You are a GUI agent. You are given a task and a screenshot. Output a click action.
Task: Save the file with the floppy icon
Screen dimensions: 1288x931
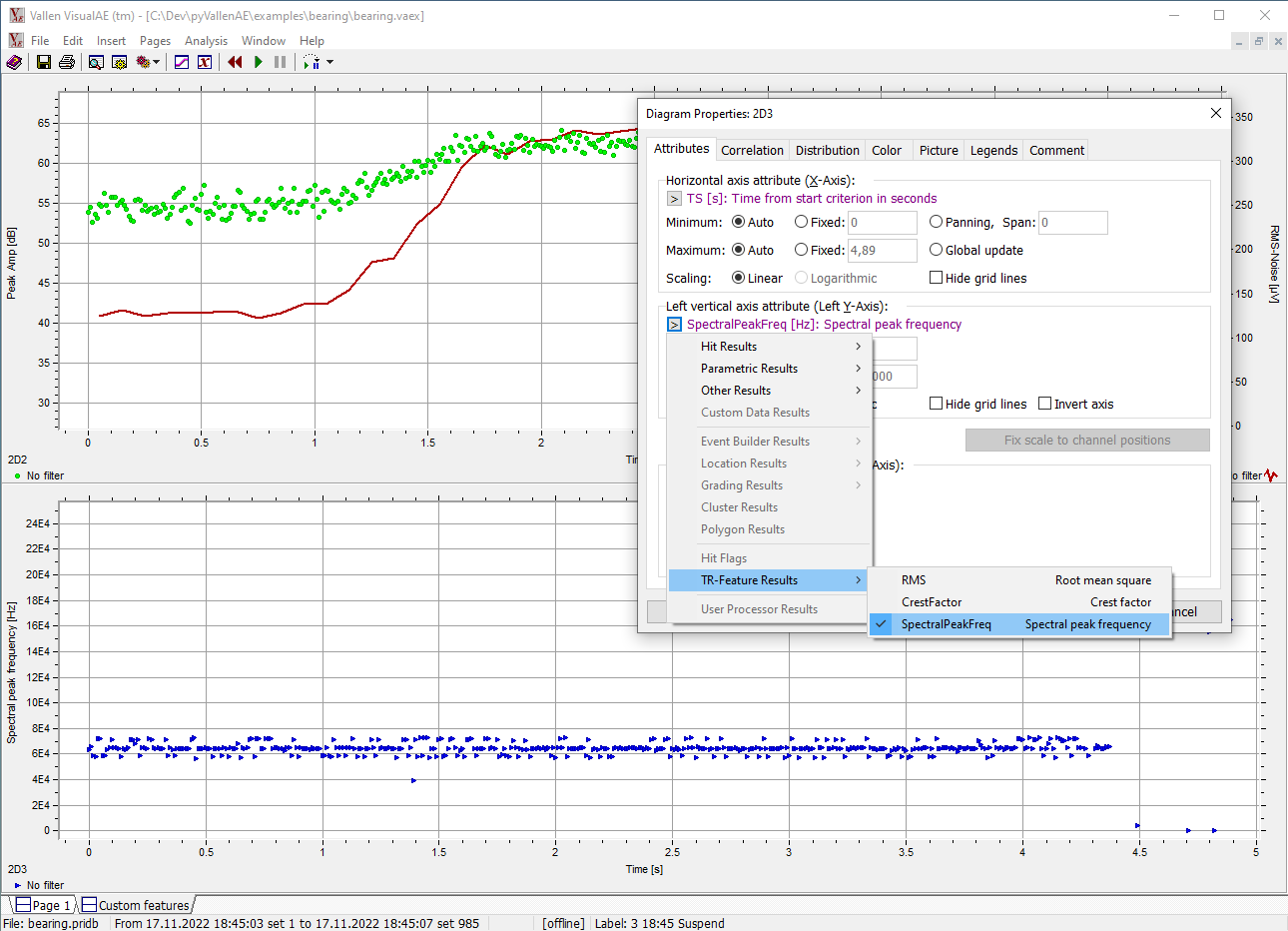[44, 62]
